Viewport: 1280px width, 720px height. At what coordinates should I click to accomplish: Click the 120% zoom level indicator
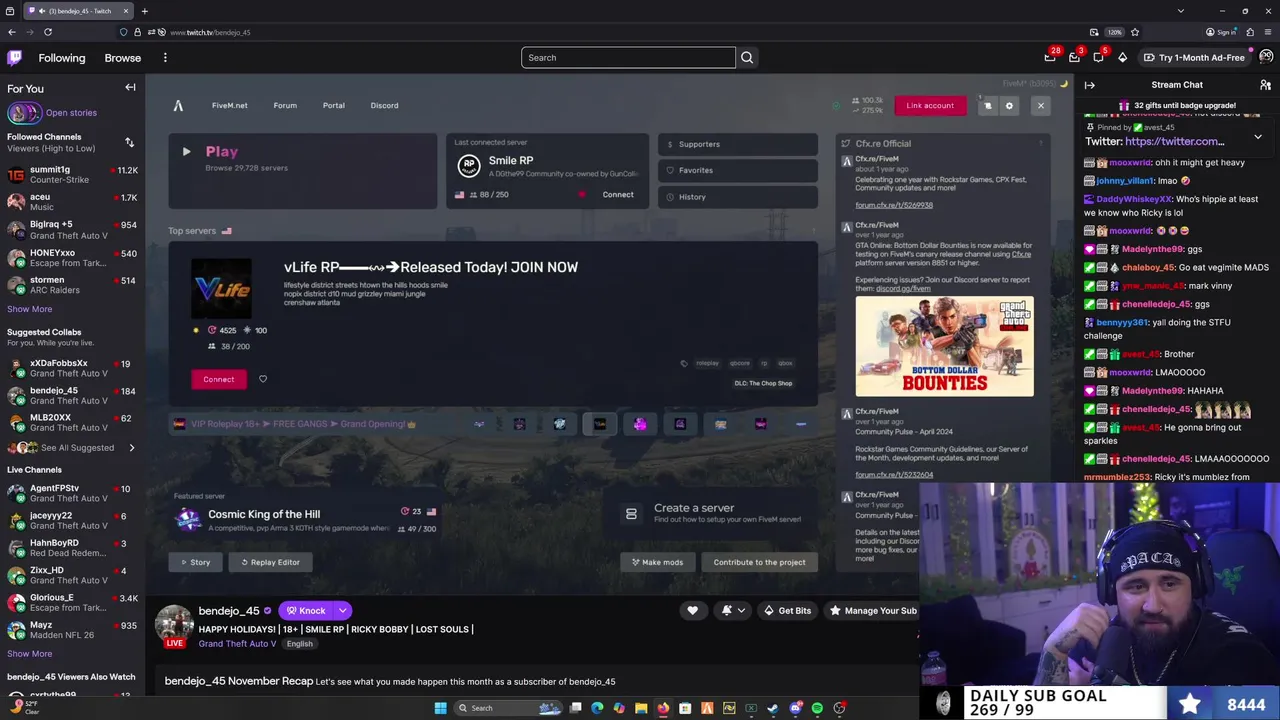(1114, 32)
